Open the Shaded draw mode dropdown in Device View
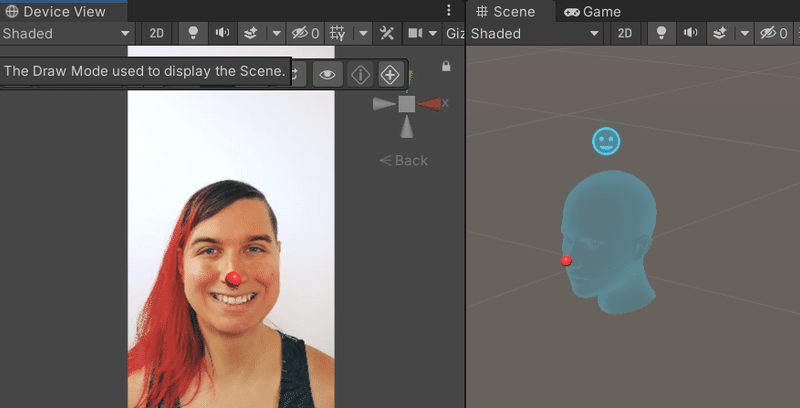The width and height of the screenshot is (800, 408). click(67, 34)
